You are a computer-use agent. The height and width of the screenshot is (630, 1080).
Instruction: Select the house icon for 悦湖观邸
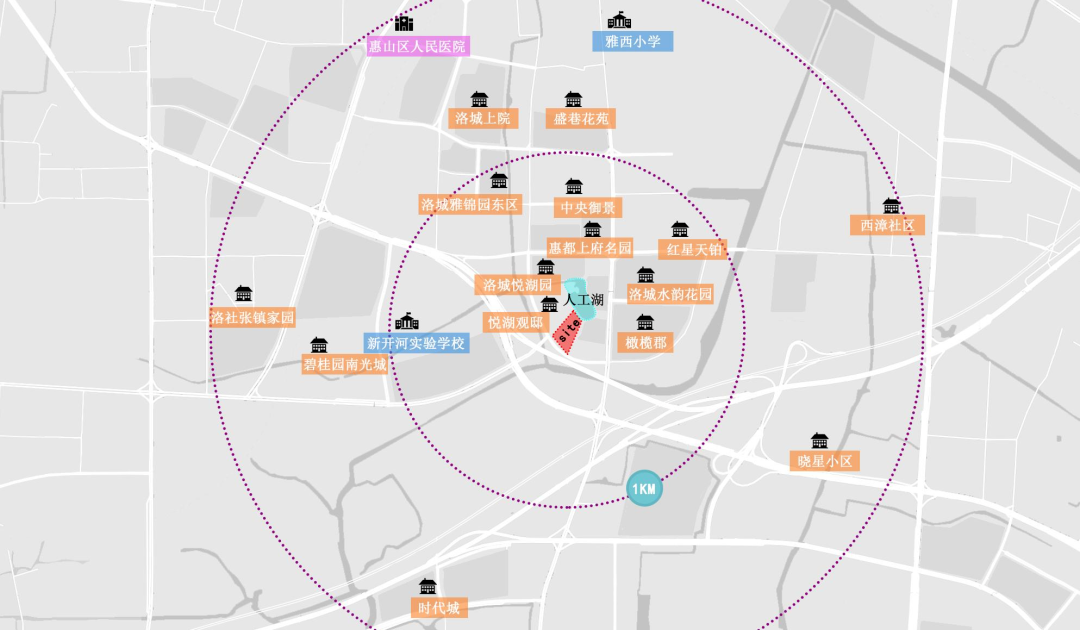[x=549, y=304]
